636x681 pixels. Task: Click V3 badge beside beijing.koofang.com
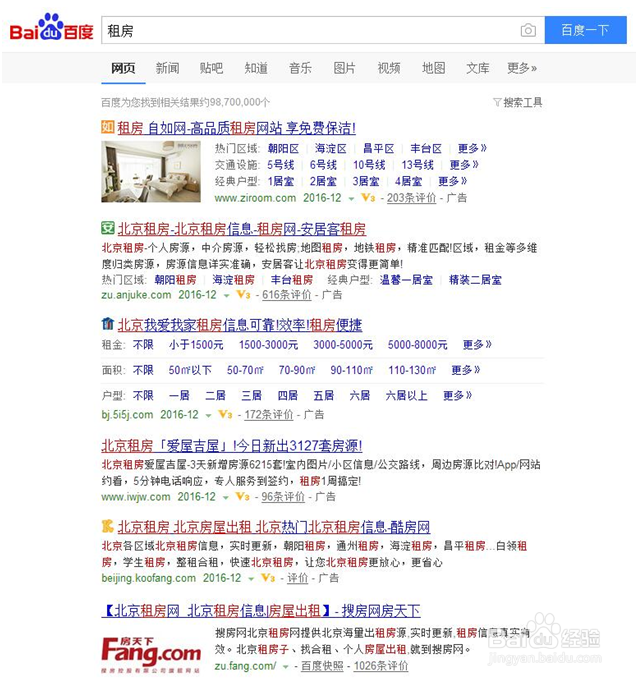268,578
